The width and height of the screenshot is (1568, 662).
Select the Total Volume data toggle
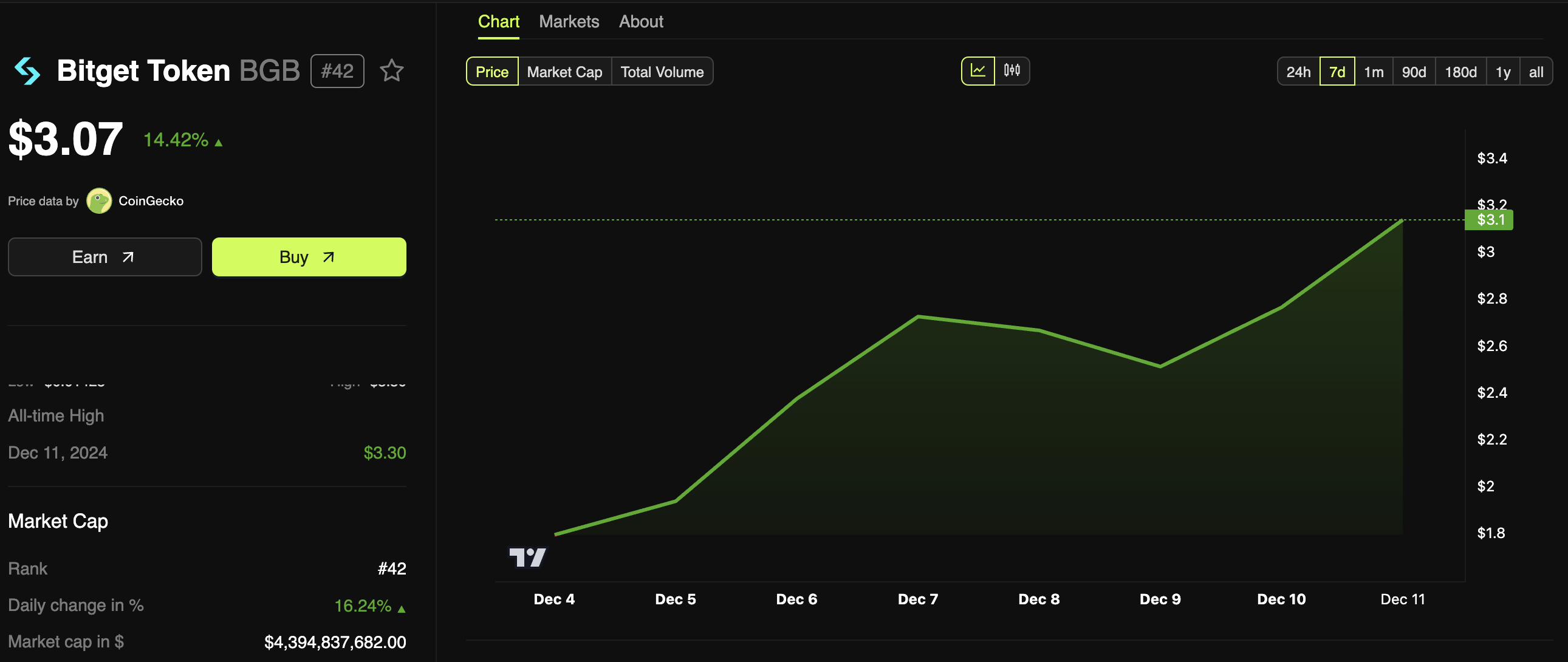pyautogui.click(x=662, y=72)
